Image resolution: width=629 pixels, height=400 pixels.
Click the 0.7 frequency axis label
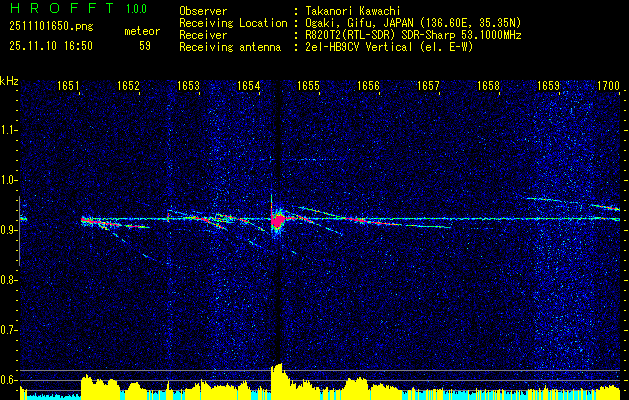pos(8,330)
